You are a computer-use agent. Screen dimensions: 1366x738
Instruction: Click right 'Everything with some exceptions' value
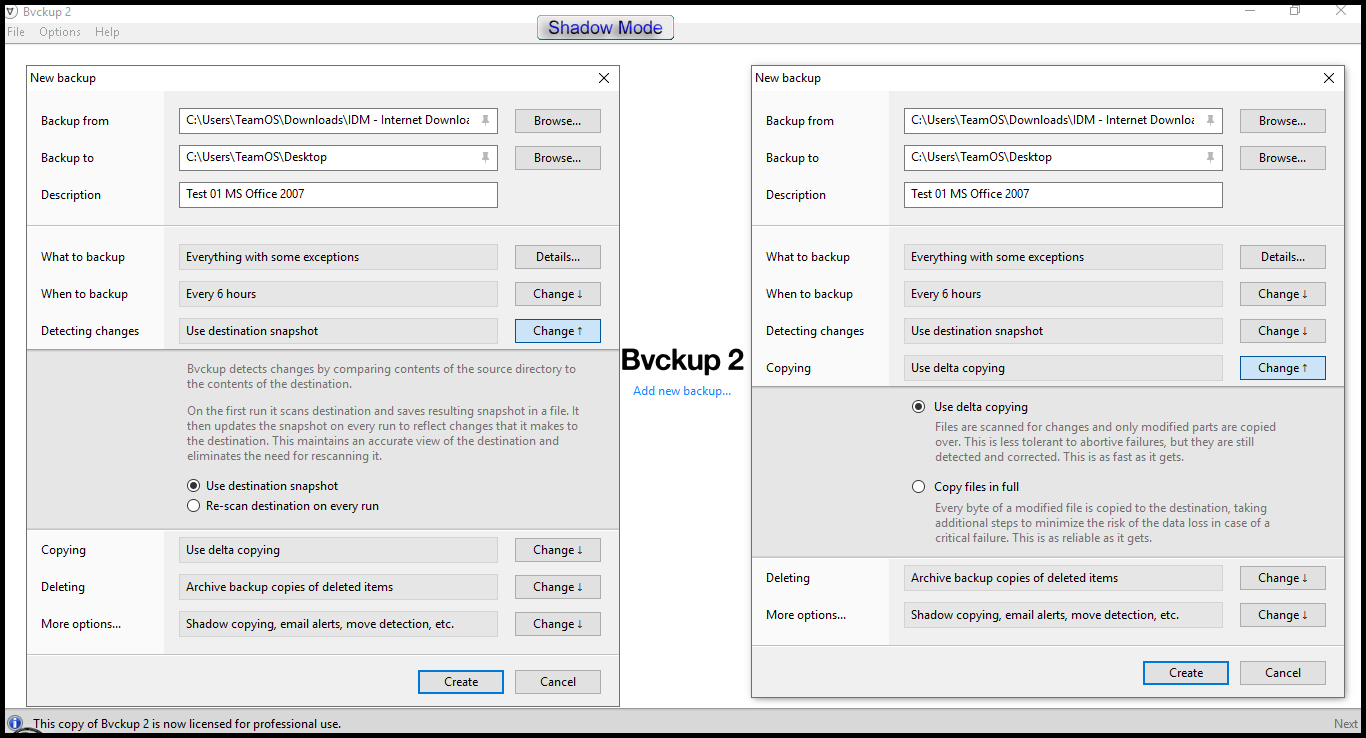1063,257
